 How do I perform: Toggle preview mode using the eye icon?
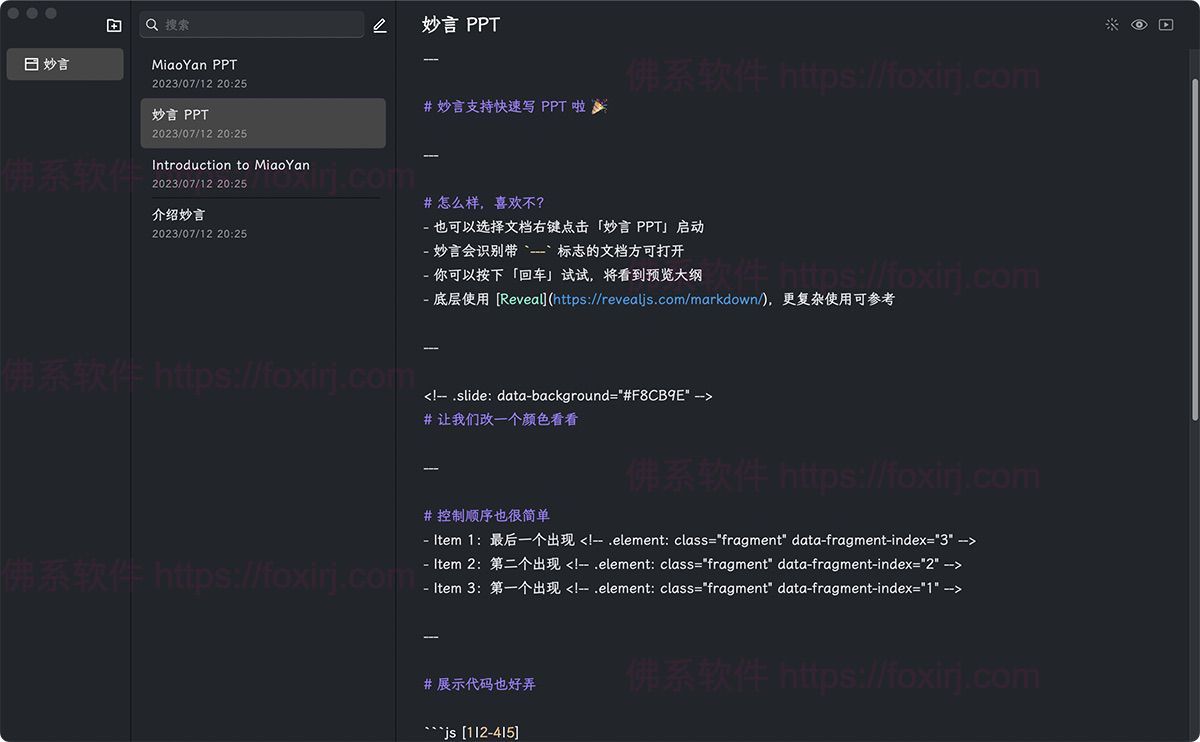pyautogui.click(x=1139, y=24)
